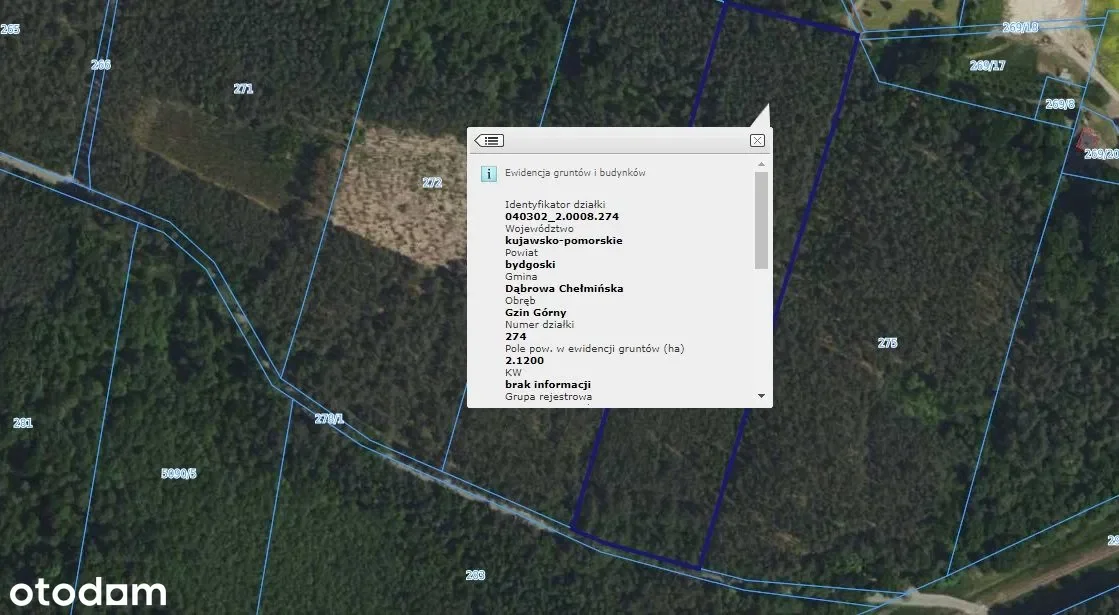The height and width of the screenshot is (615, 1119).
Task: Pick parcel 266 label on map
Action: pyautogui.click(x=100, y=65)
